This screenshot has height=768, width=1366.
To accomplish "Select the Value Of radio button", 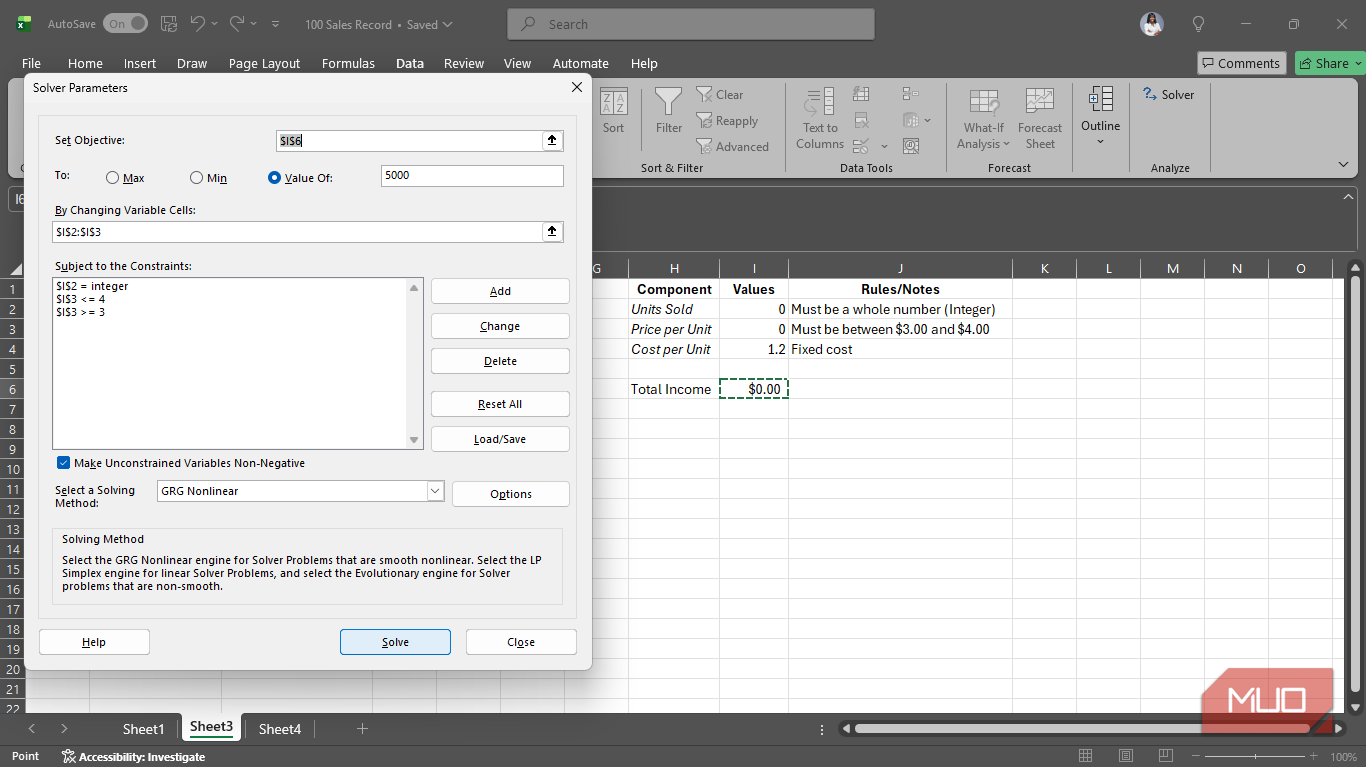I will click(275, 178).
